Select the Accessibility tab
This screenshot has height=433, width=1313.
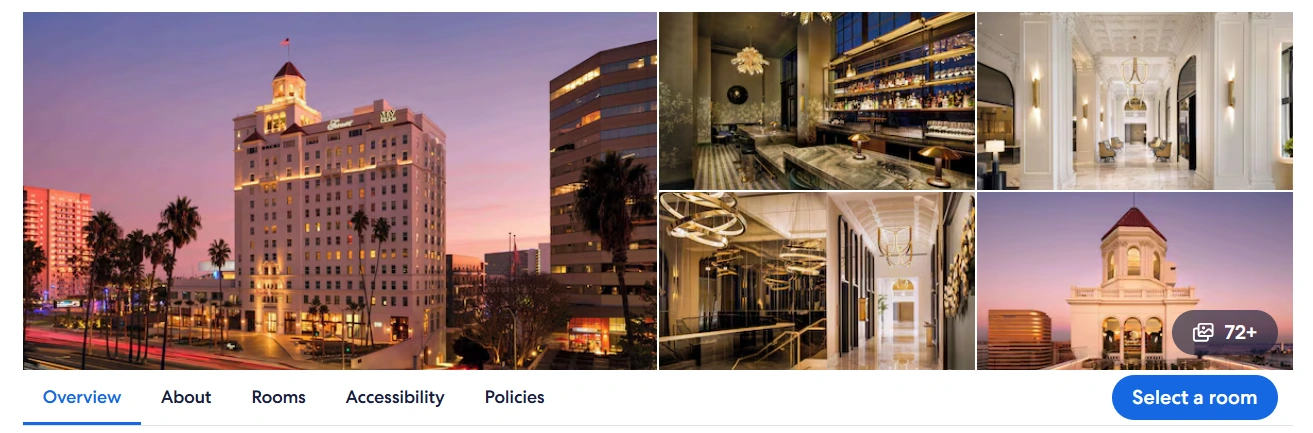(x=395, y=397)
